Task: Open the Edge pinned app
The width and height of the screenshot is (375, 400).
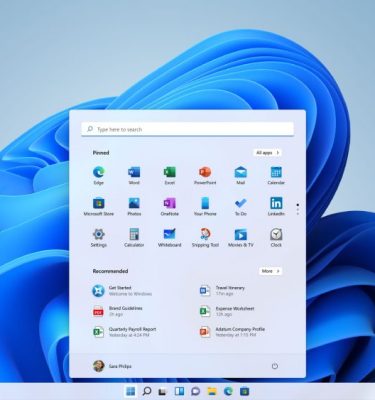Action: click(x=99, y=176)
